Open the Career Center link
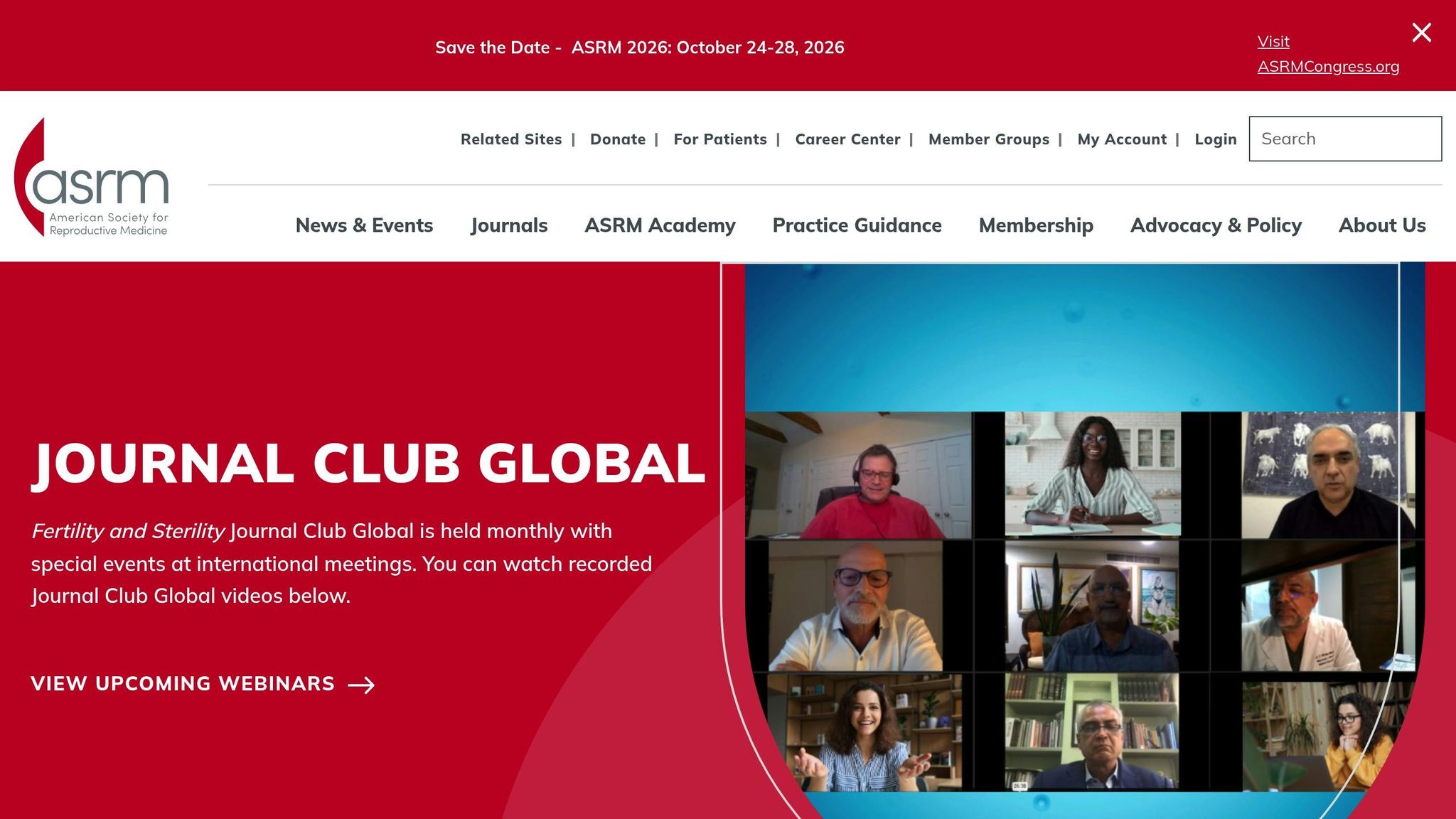Image resolution: width=1456 pixels, height=819 pixels. [x=848, y=139]
